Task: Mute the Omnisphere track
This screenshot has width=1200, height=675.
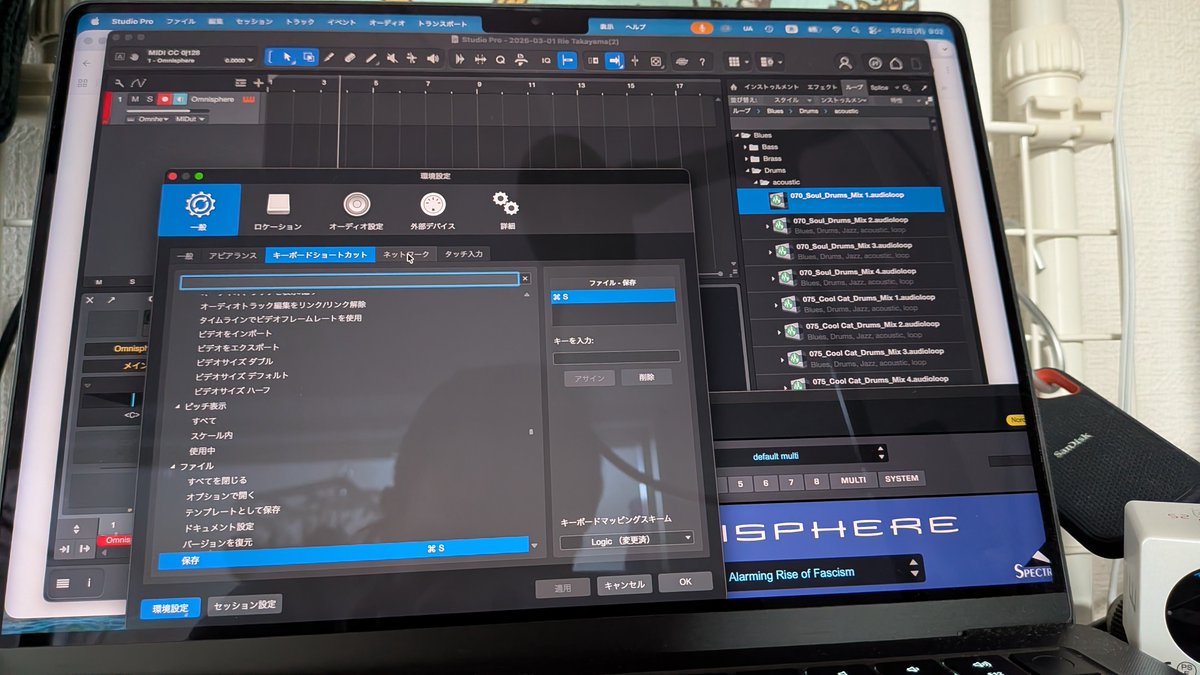Action: click(134, 99)
